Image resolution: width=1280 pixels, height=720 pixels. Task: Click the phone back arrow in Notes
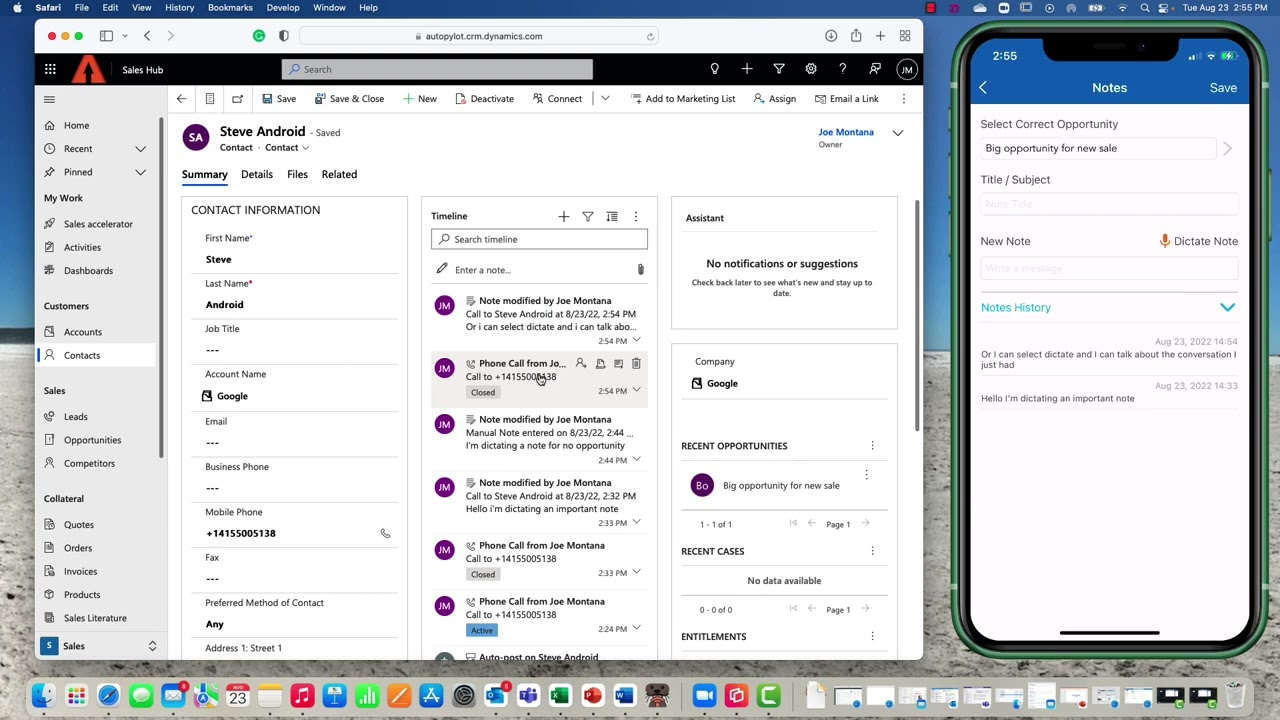coord(983,88)
